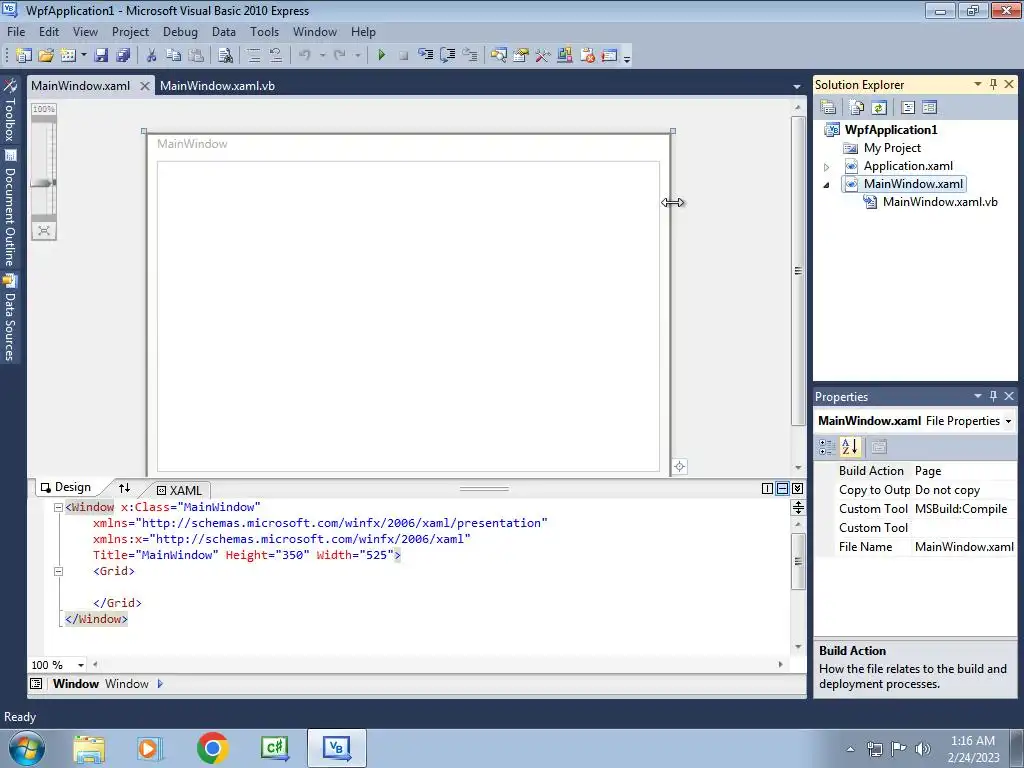Sort properties by category
Image resolution: width=1024 pixels, height=768 pixels.
coord(827,447)
